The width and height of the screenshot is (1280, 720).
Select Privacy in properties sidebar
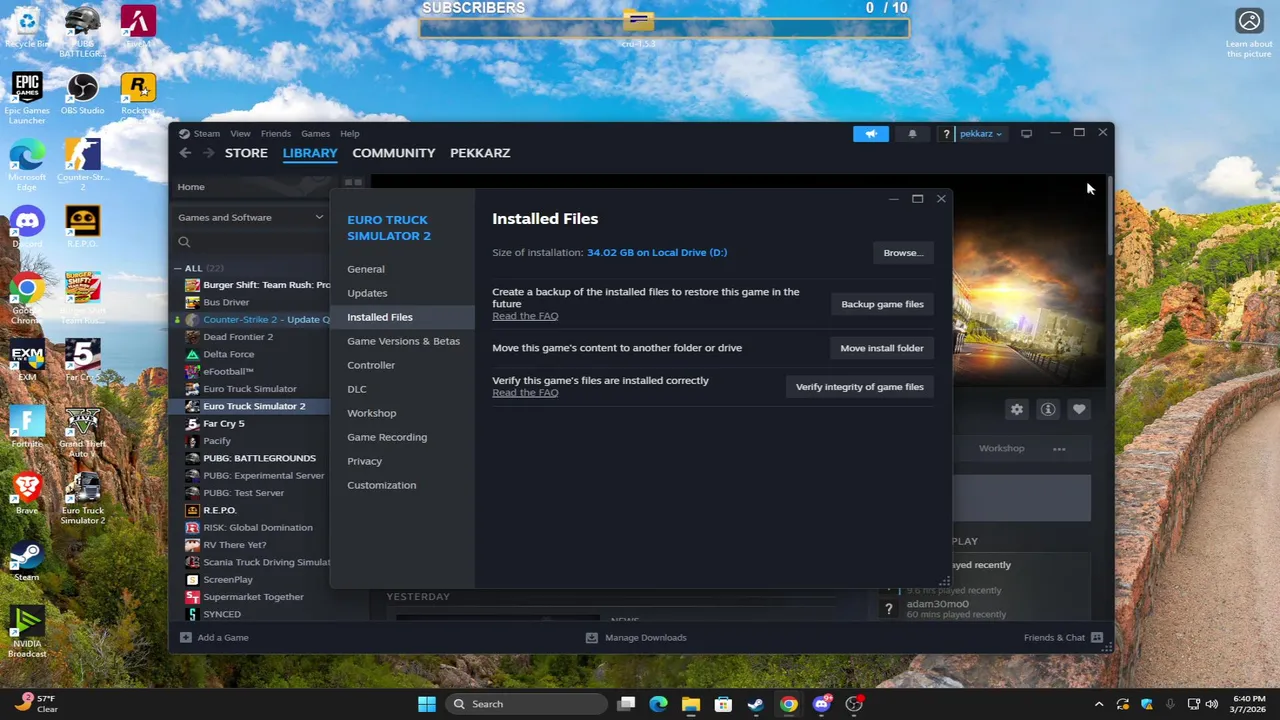(x=364, y=461)
